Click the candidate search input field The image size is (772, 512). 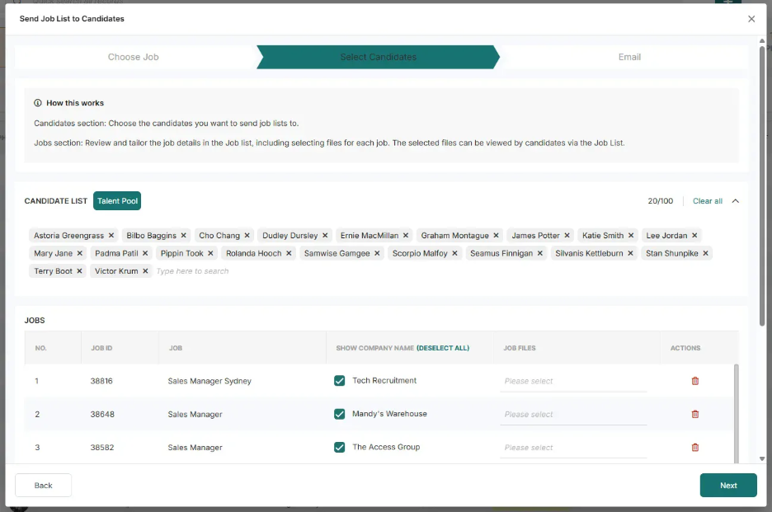(x=220, y=272)
